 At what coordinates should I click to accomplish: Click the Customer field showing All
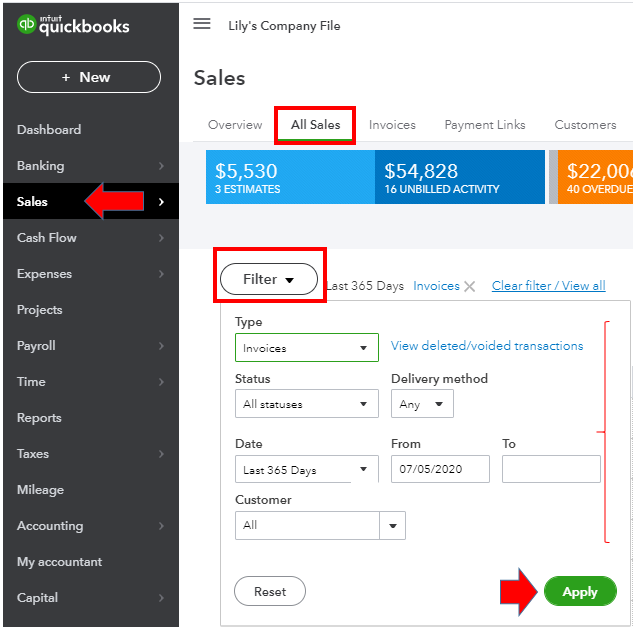pos(307,525)
